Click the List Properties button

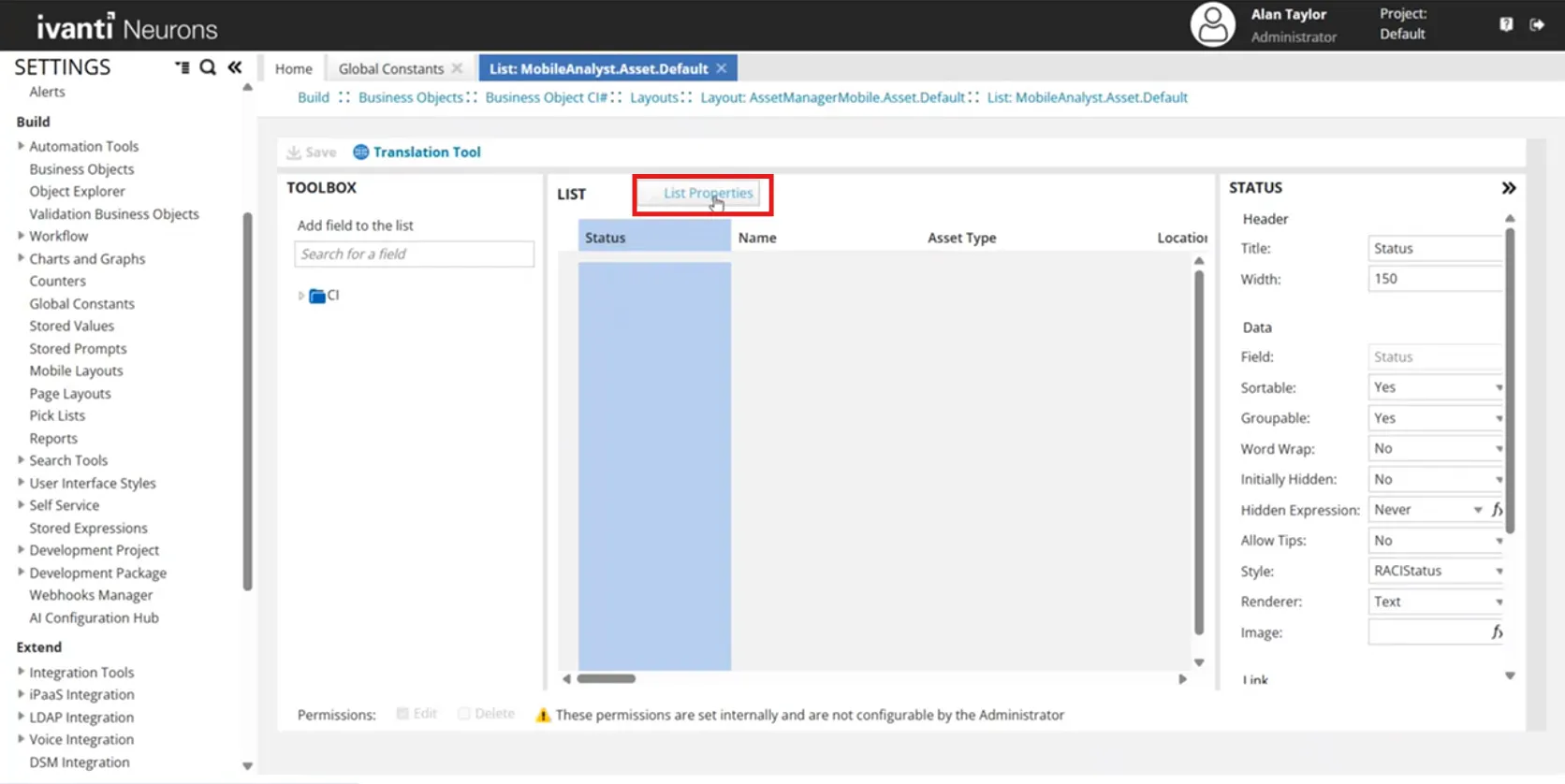(708, 193)
